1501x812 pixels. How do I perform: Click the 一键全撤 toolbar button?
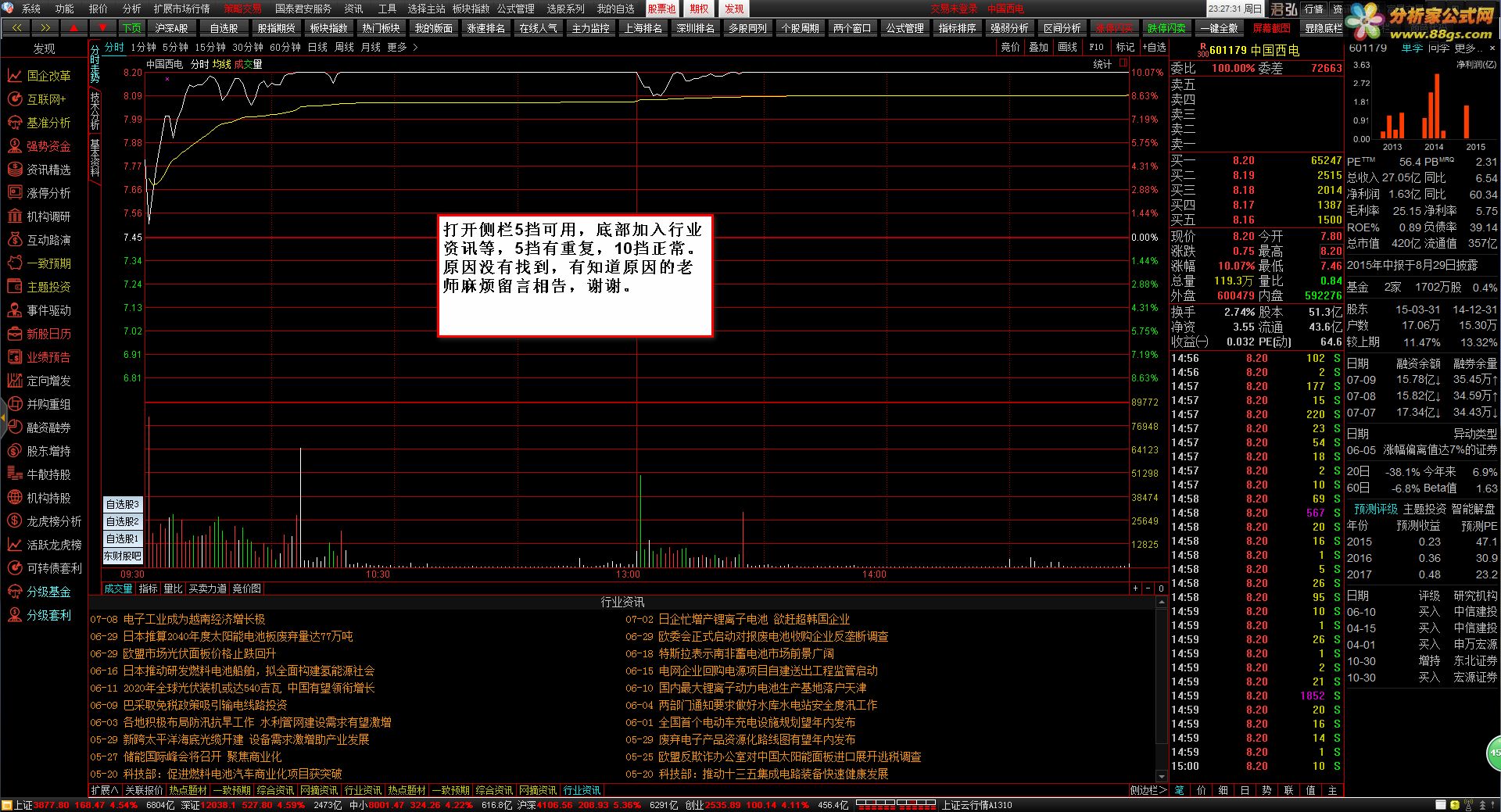coord(1219,28)
